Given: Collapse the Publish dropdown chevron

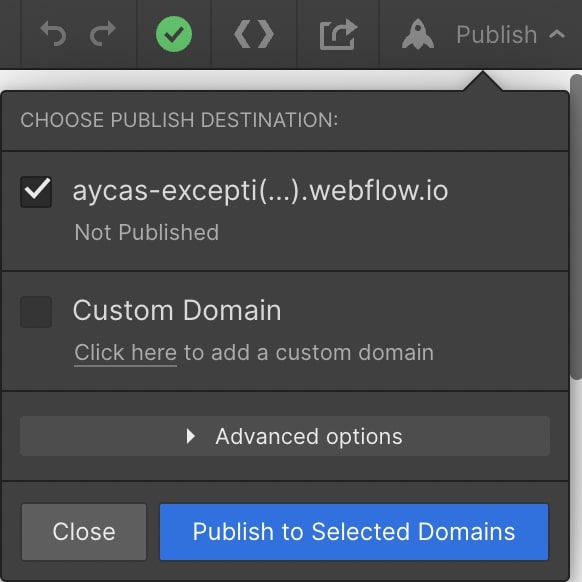Looking at the screenshot, I should [x=557, y=35].
